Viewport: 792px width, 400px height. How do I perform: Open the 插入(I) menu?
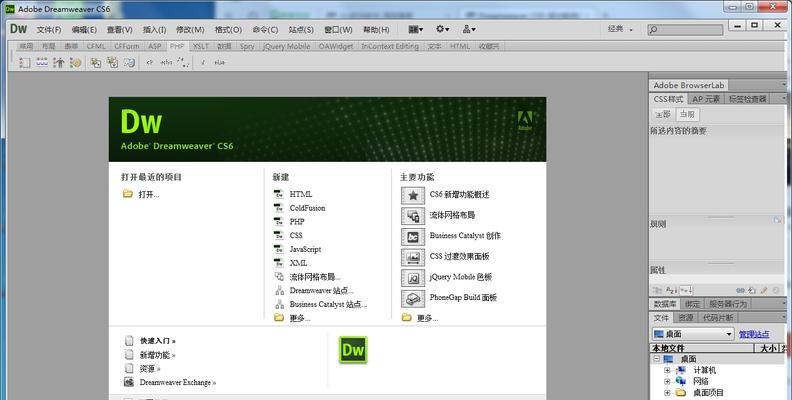154,30
